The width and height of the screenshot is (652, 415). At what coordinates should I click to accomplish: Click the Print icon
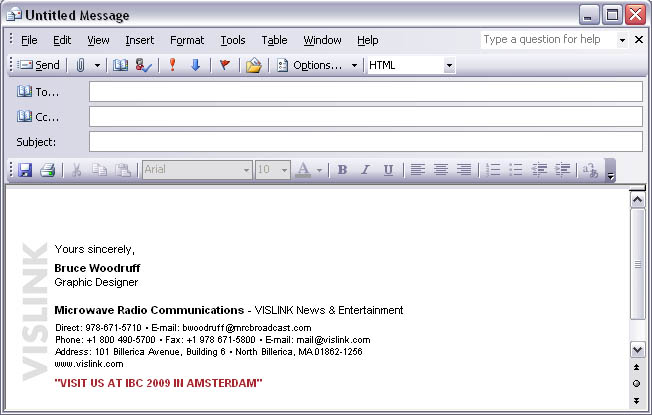(x=48, y=170)
